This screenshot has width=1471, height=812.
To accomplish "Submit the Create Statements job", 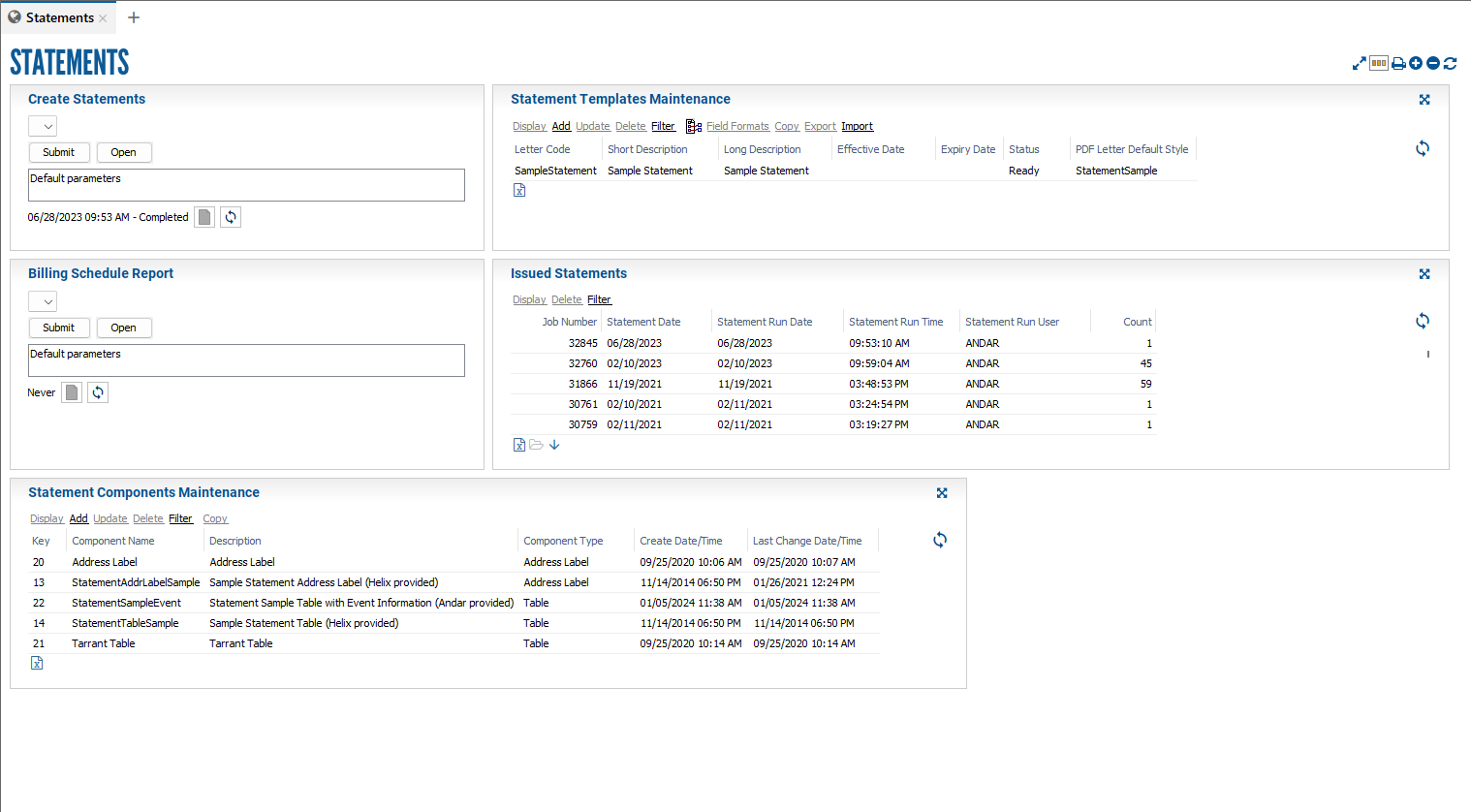I will point(59,152).
